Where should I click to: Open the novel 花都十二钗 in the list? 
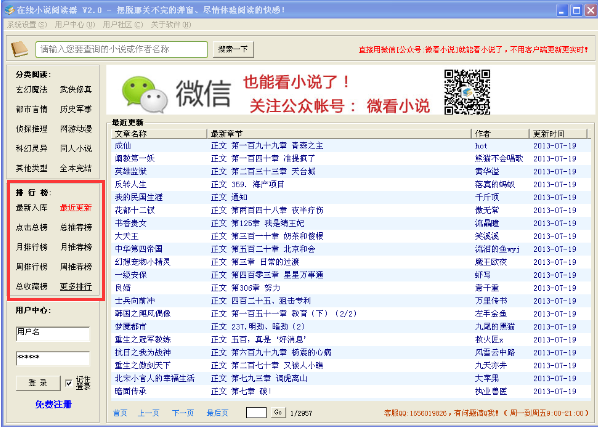[x=135, y=210]
